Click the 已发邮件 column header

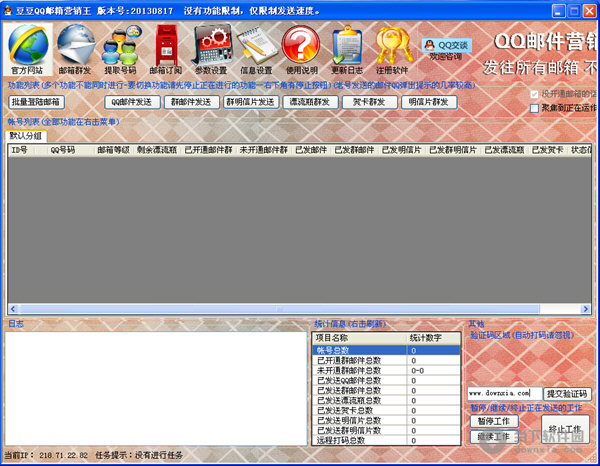(x=311, y=150)
